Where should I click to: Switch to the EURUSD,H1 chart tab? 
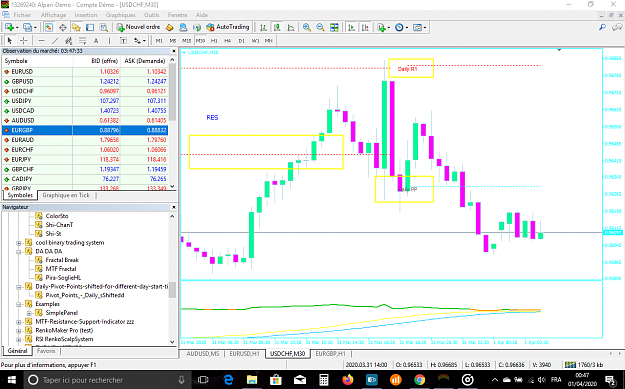click(245, 354)
